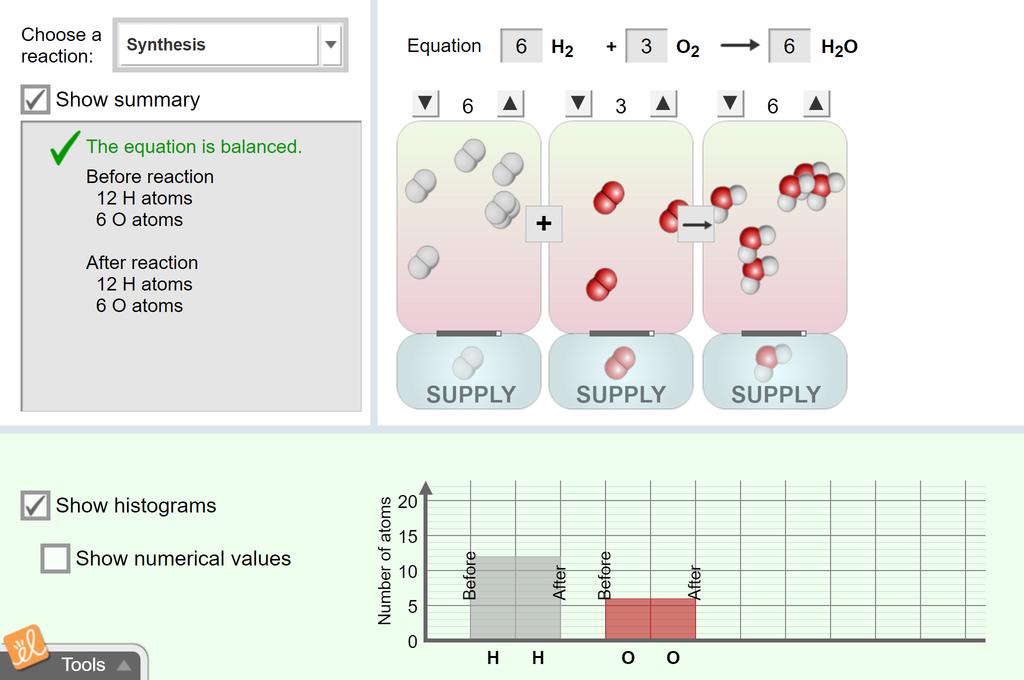Expand the Tools panel arrow
Screen dimensions: 1024x680
point(124,666)
